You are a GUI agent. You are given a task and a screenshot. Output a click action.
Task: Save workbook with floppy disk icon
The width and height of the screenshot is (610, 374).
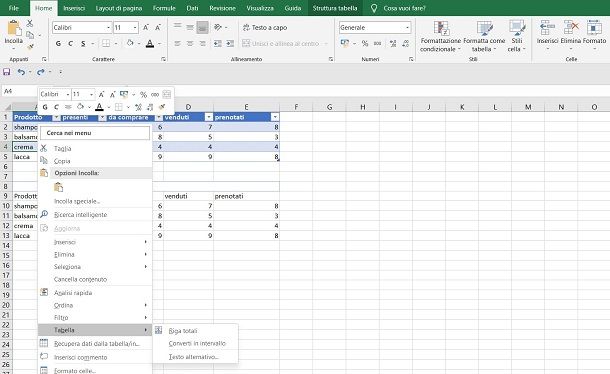pos(7,72)
